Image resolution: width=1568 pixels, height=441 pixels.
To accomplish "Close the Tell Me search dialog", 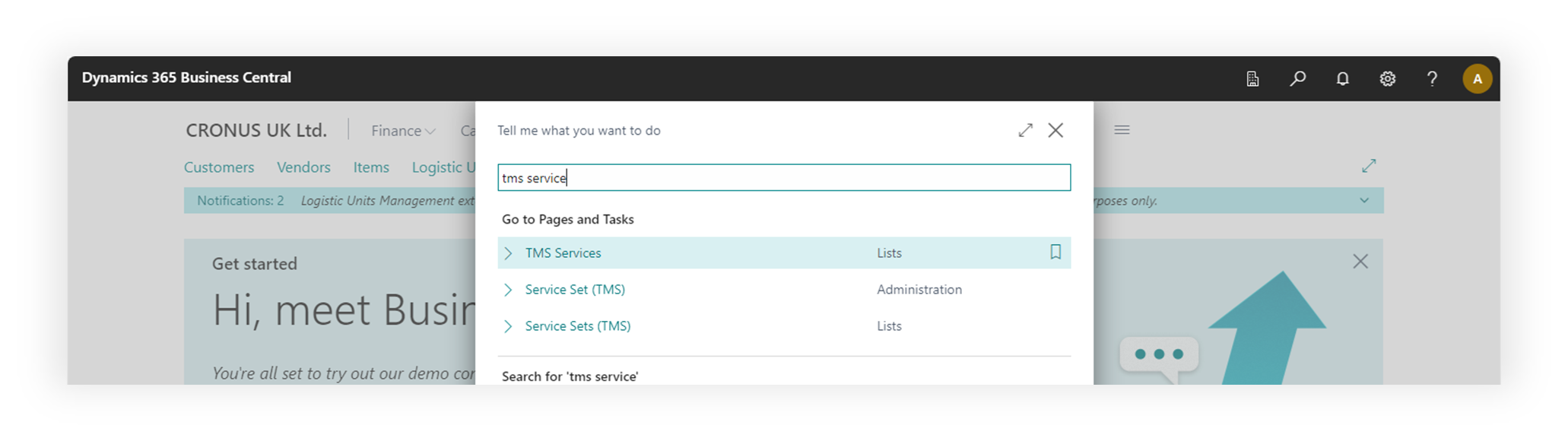I will point(1055,130).
